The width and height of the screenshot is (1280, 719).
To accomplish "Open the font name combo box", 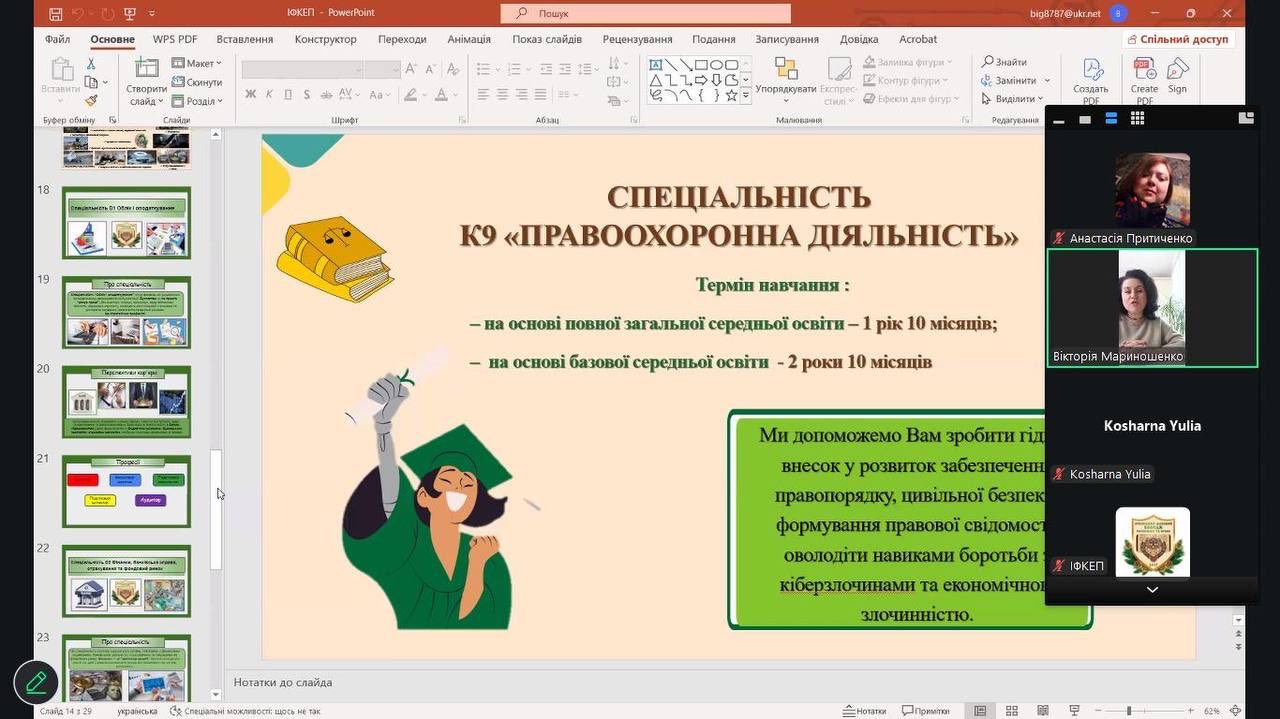I will click(x=302, y=69).
